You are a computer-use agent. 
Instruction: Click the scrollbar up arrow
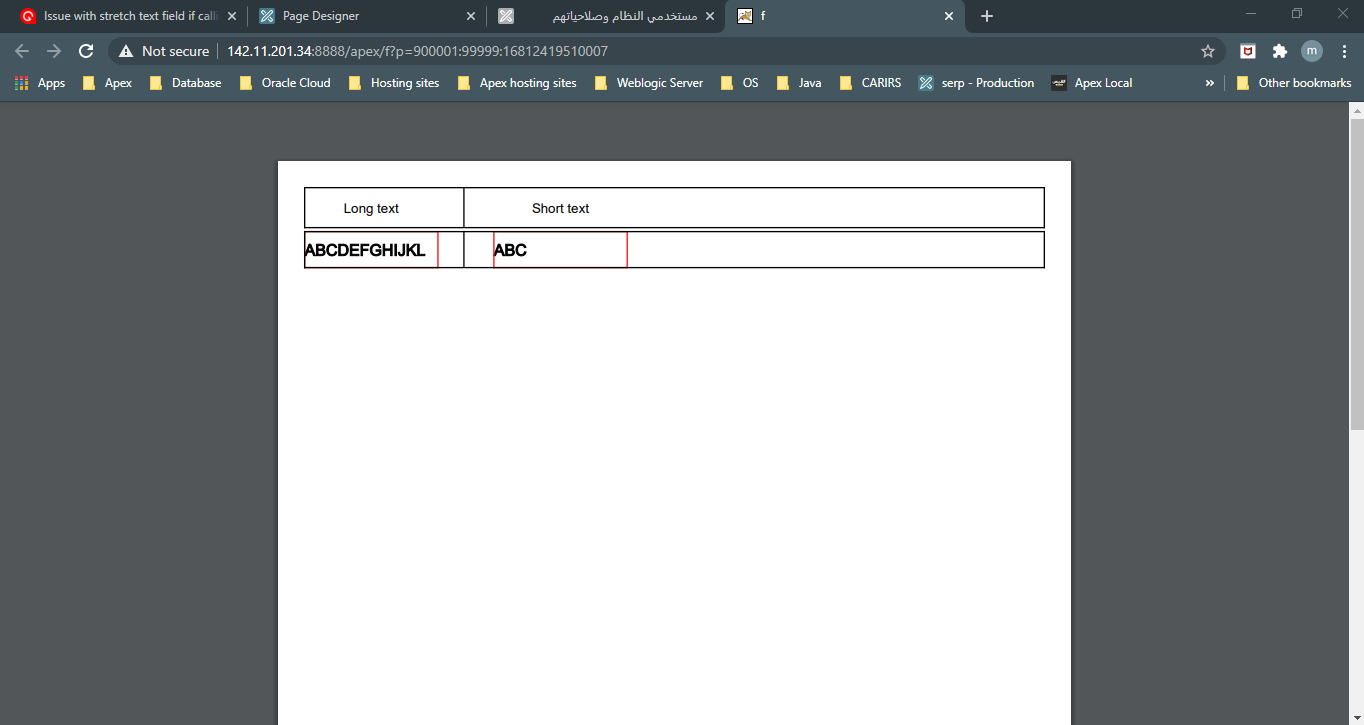pyautogui.click(x=1356, y=109)
